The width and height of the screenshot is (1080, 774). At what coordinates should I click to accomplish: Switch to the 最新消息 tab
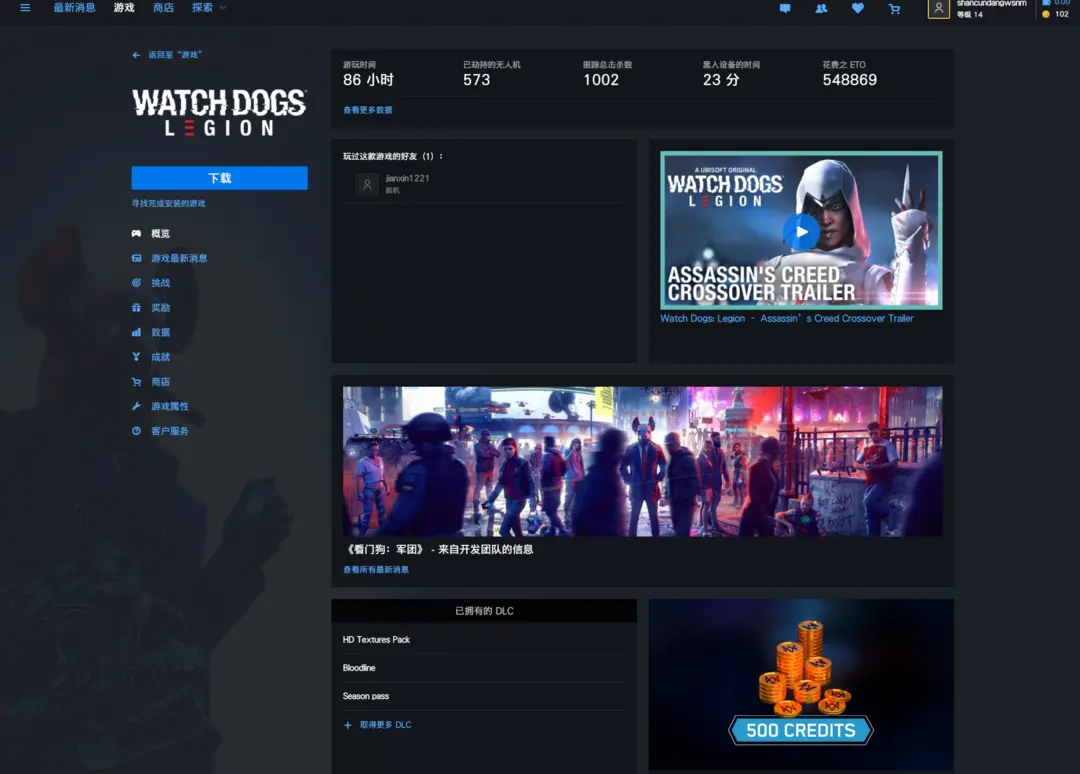pyautogui.click(x=74, y=8)
